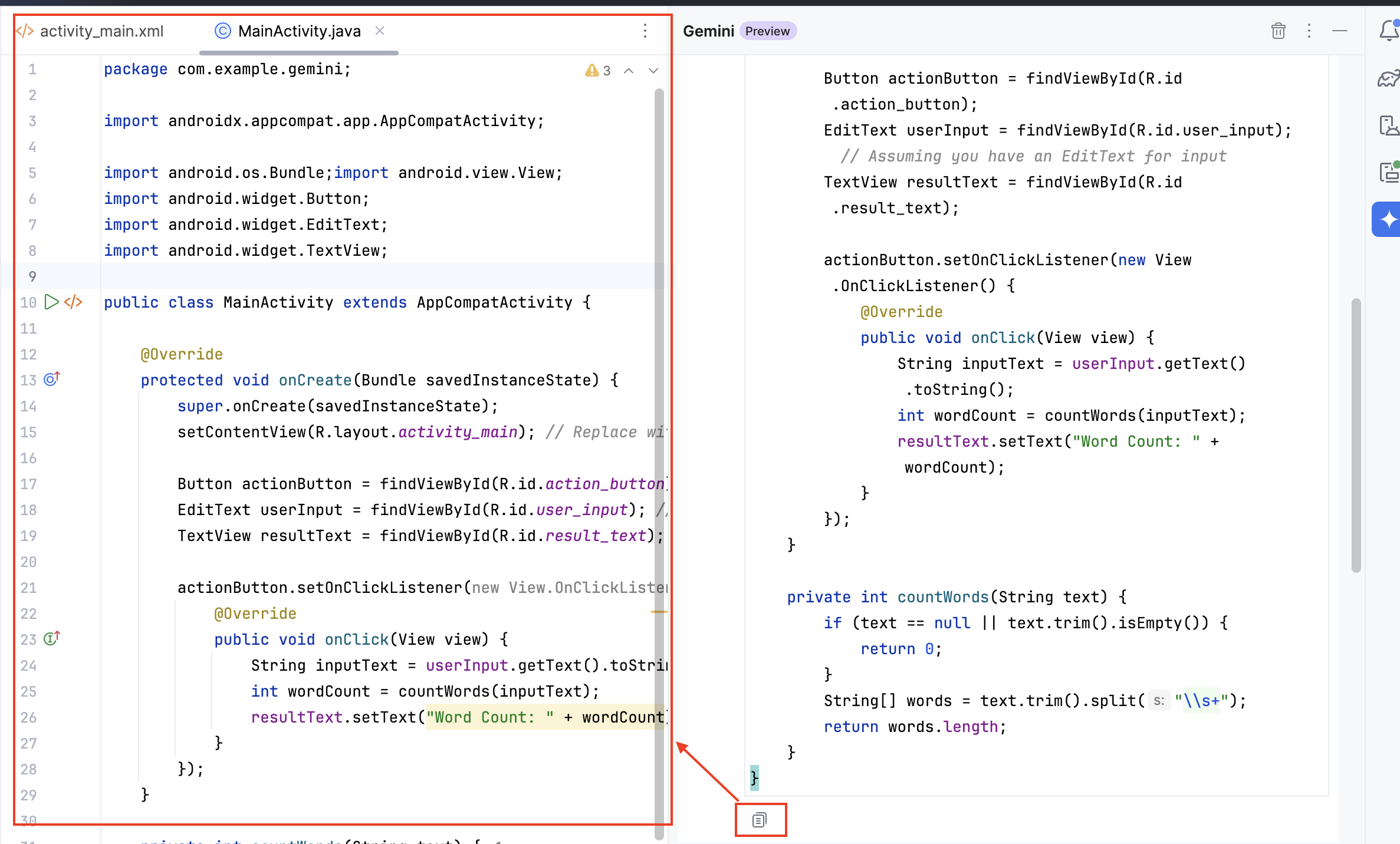Clear Gemini chat with the trash icon

coord(1278,31)
